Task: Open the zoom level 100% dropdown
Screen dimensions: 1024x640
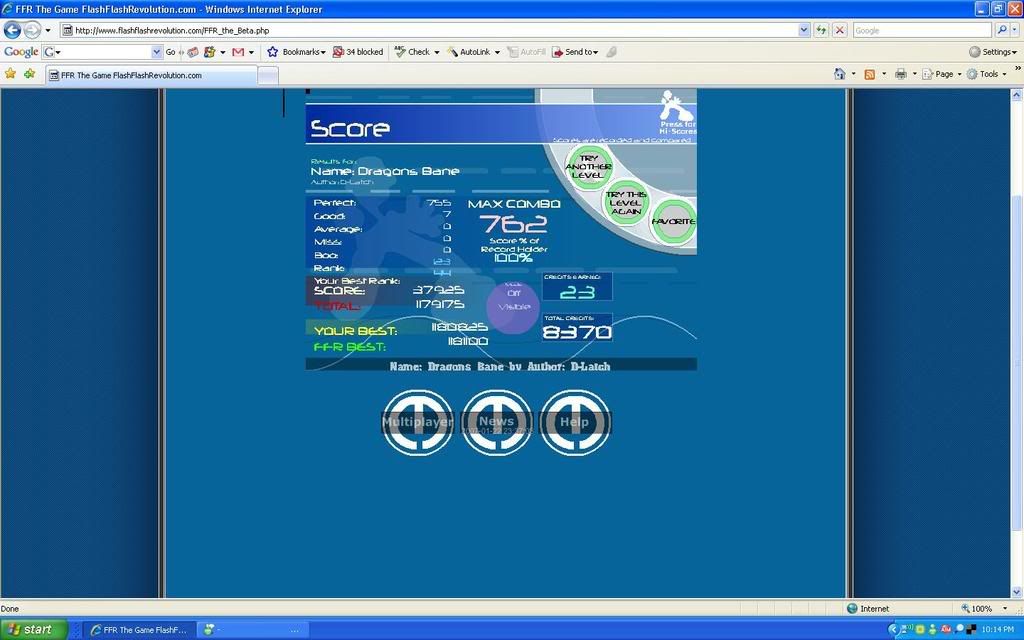Action: click(x=986, y=608)
